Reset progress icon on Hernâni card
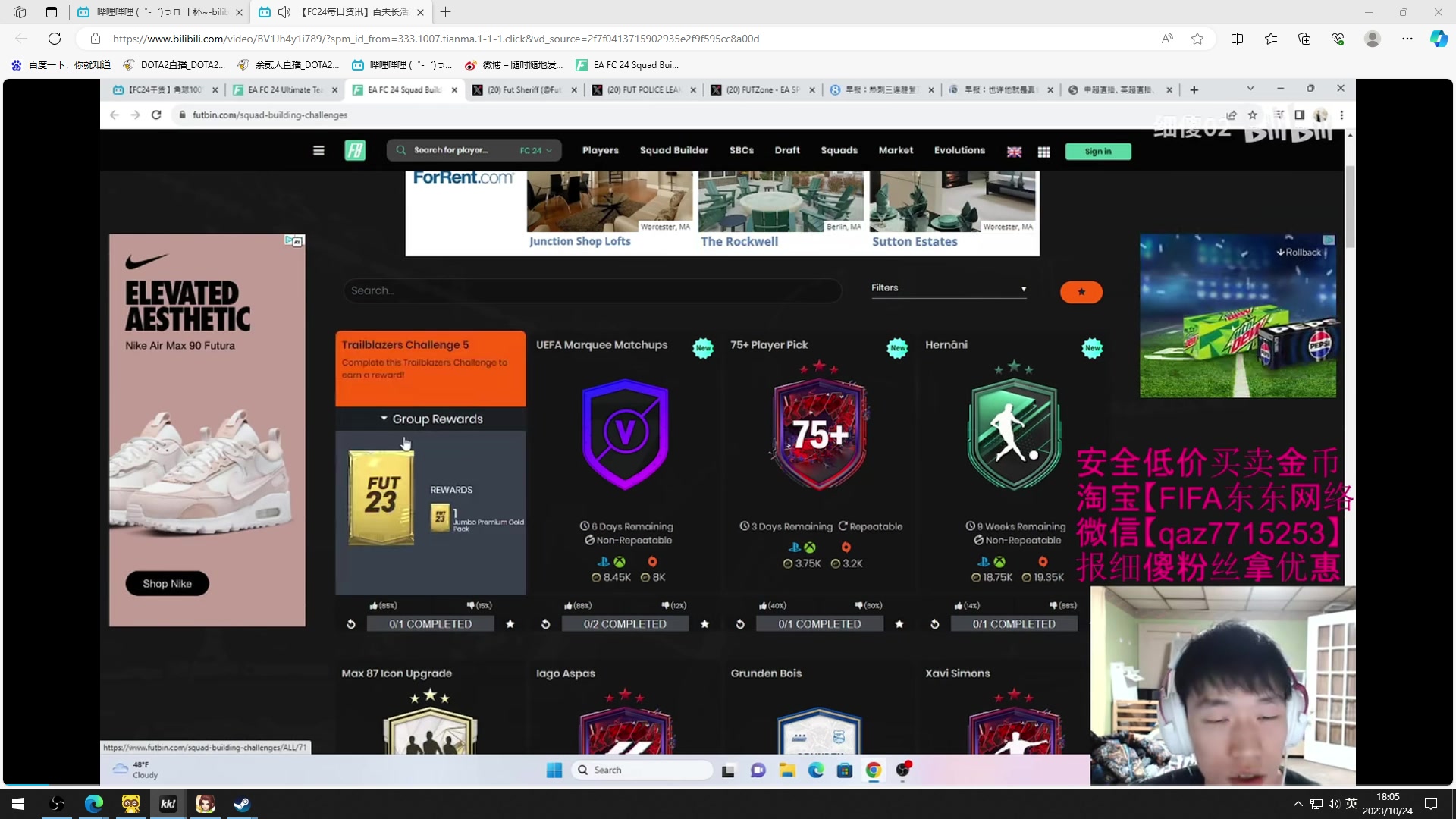The image size is (1456, 819). [934, 624]
